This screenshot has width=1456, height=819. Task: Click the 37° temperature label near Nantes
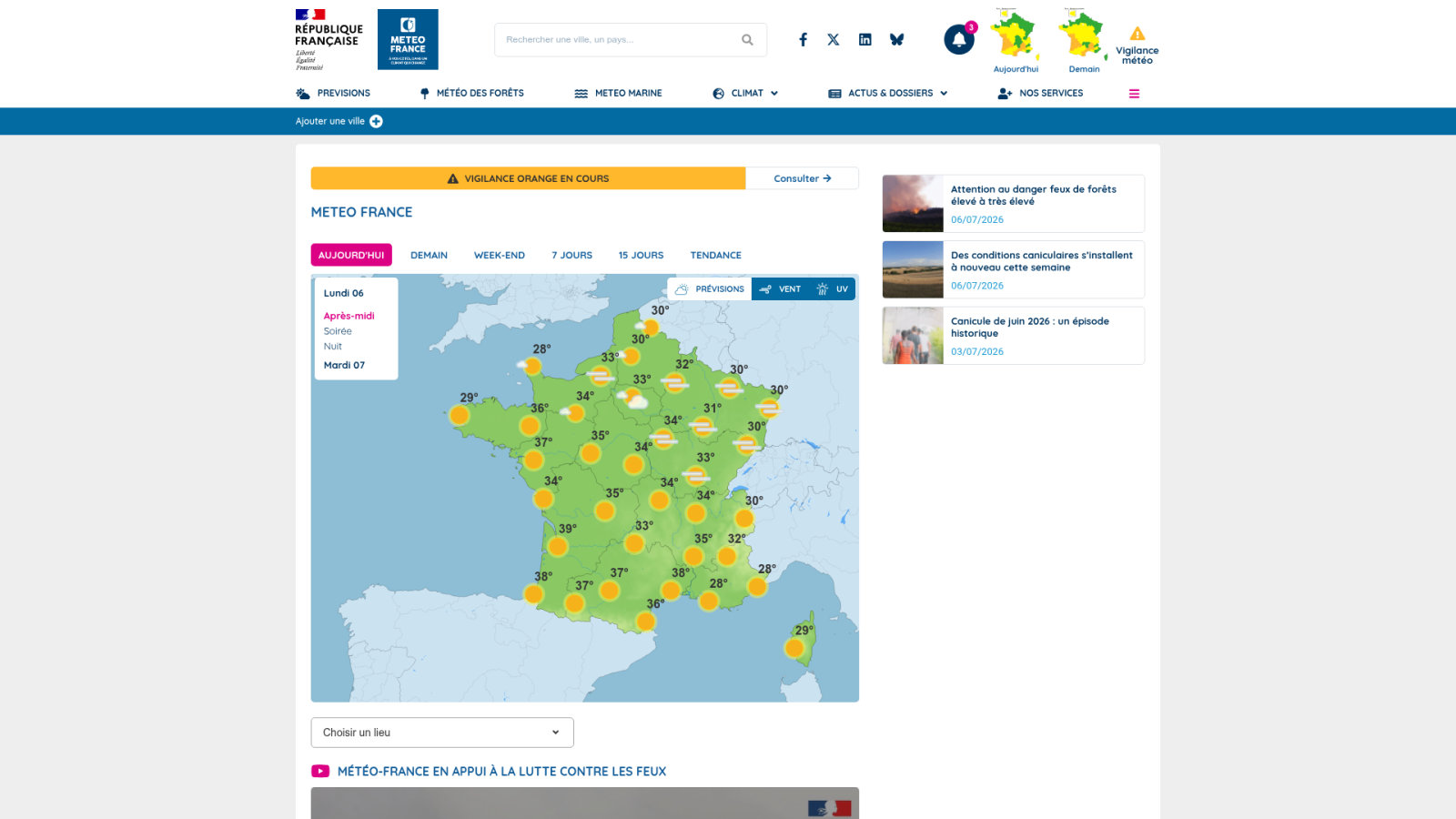coord(543,442)
